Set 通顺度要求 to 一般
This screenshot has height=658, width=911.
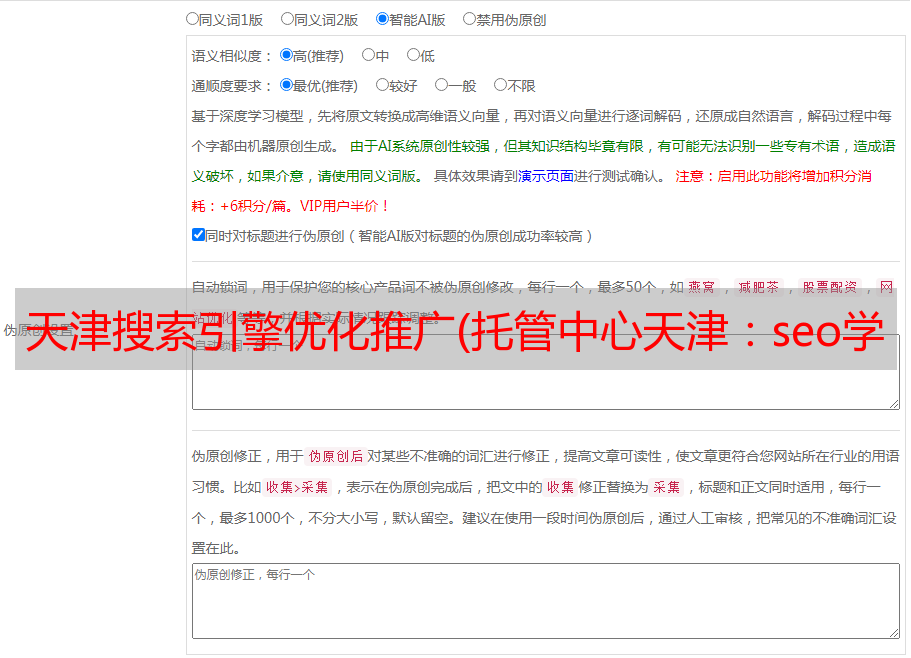442,85
